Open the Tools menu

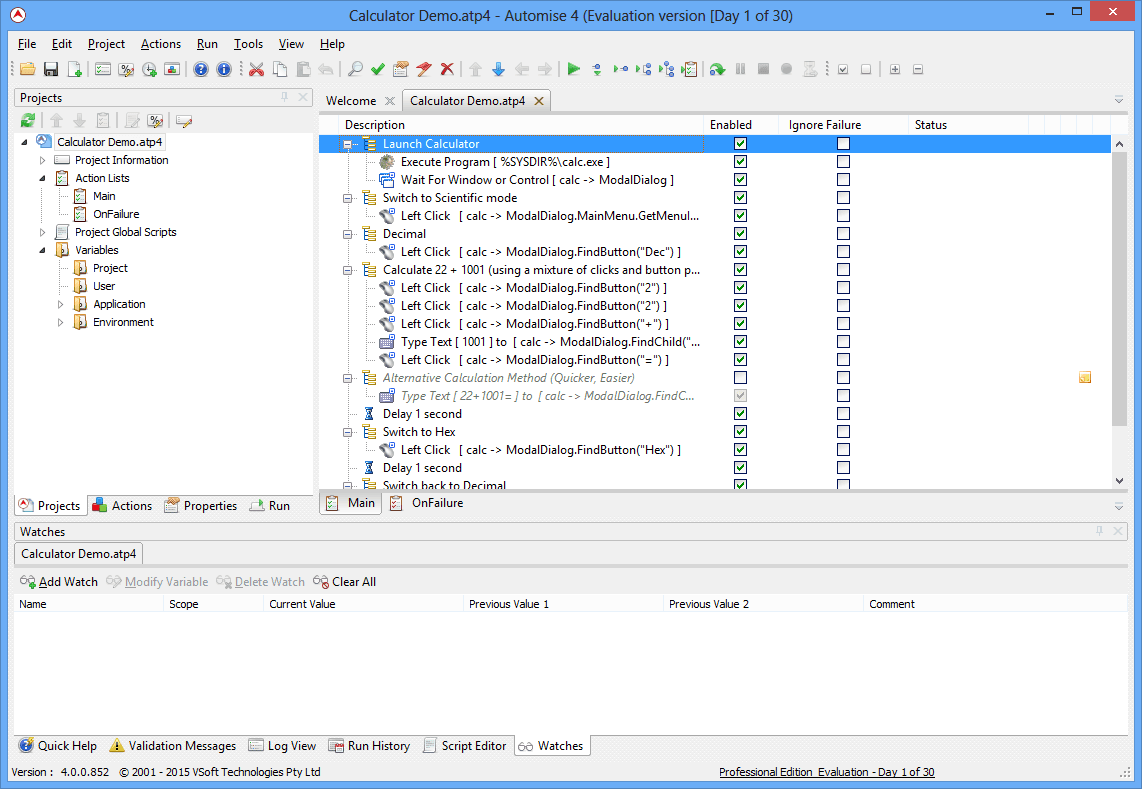point(248,44)
